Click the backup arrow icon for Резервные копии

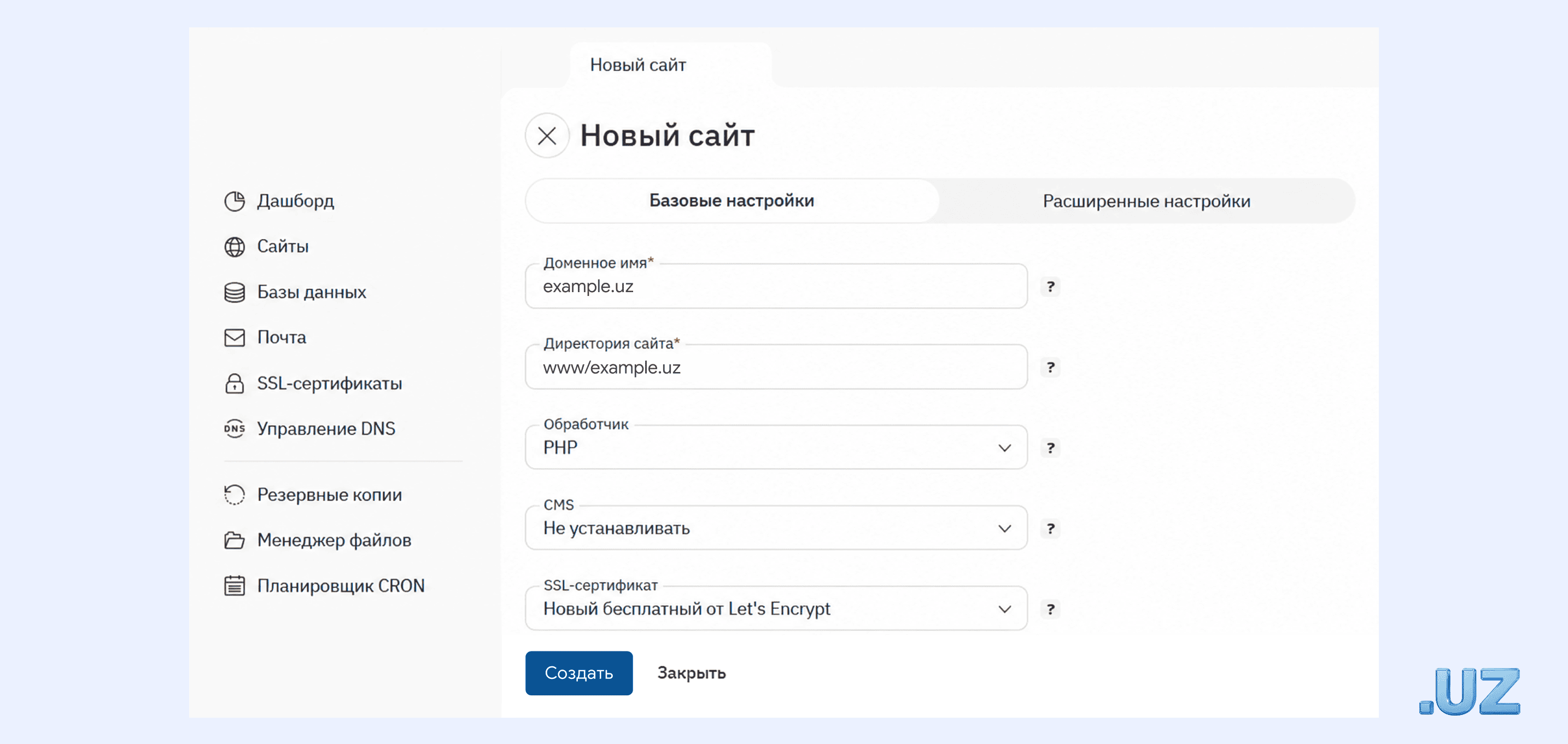click(x=235, y=495)
